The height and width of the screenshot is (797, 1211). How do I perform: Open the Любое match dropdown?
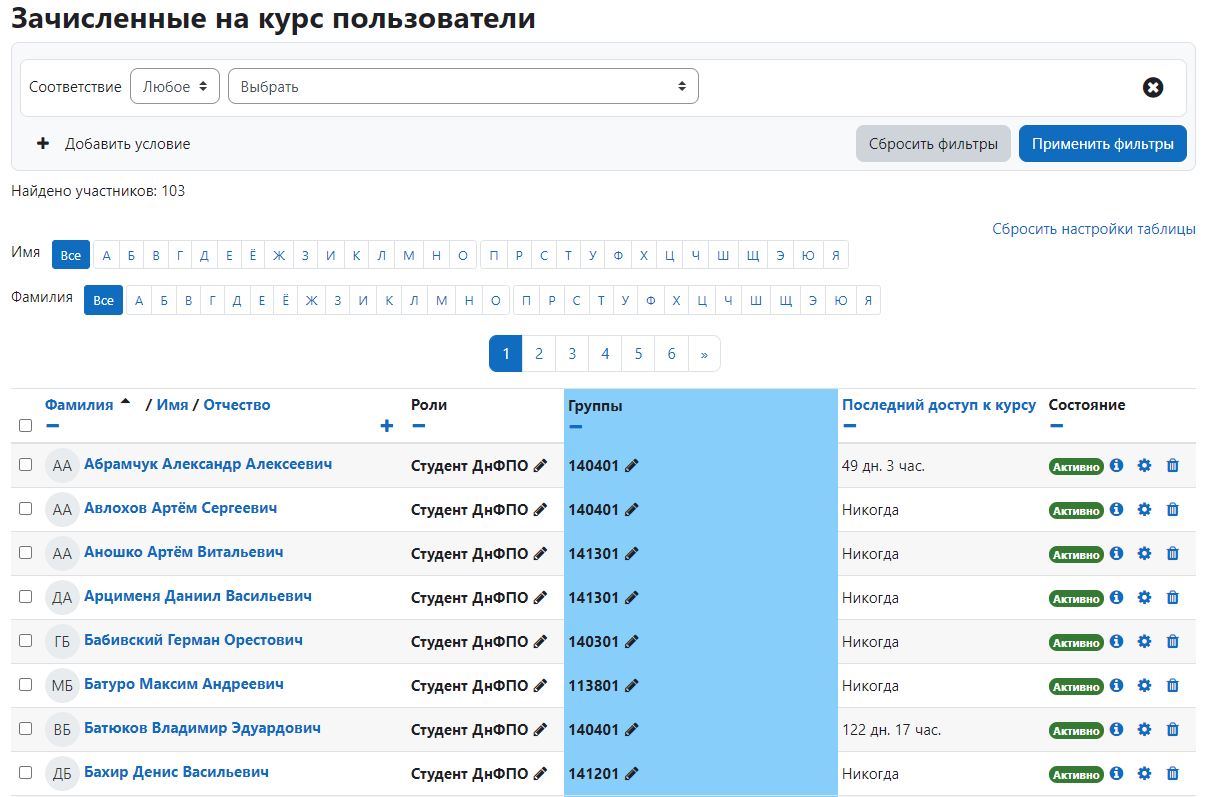tap(175, 87)
